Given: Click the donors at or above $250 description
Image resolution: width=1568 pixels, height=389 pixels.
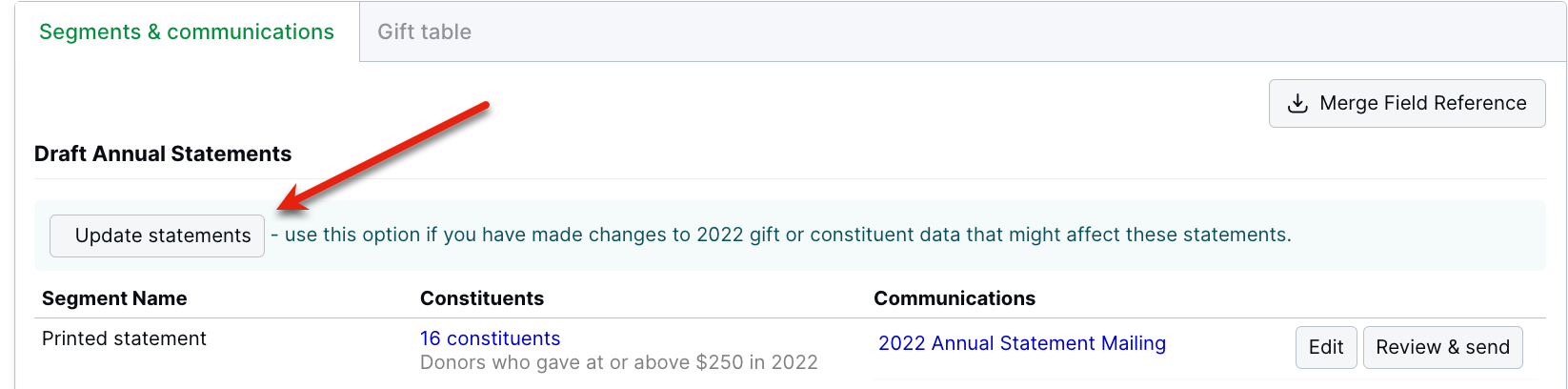Looking at the screenshot, I should click(x=618, y=362).
